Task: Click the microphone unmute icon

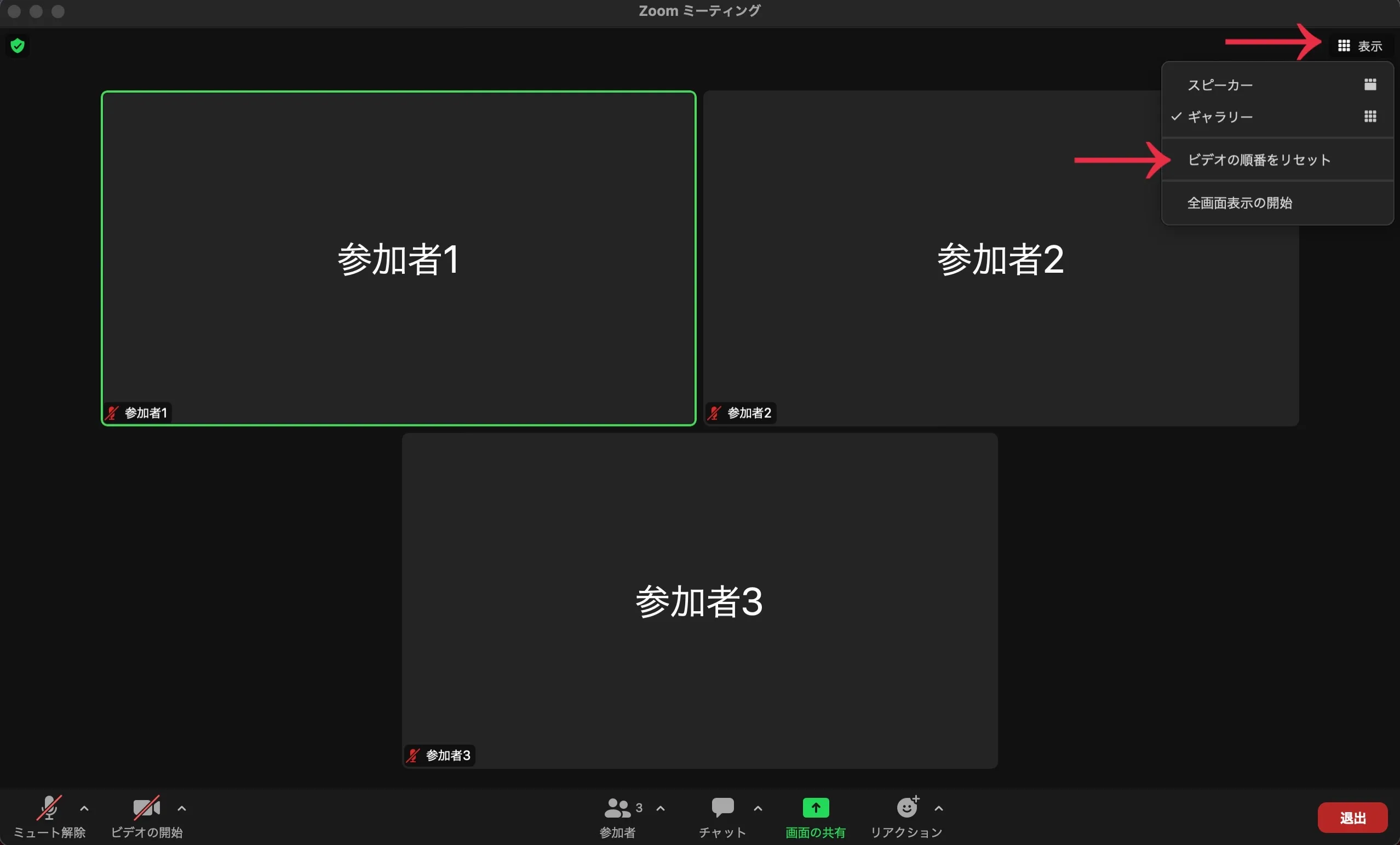Action: pyautogui.click(x=49, y=808)
